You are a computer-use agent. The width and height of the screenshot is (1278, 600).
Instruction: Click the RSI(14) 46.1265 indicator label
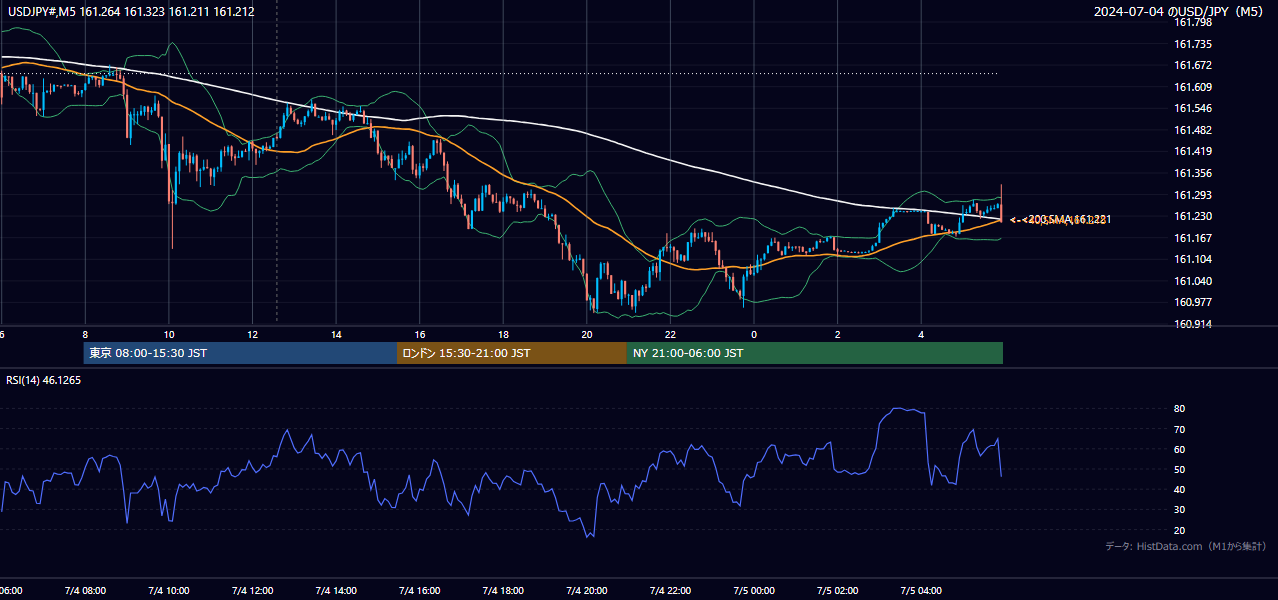point(44,380)
